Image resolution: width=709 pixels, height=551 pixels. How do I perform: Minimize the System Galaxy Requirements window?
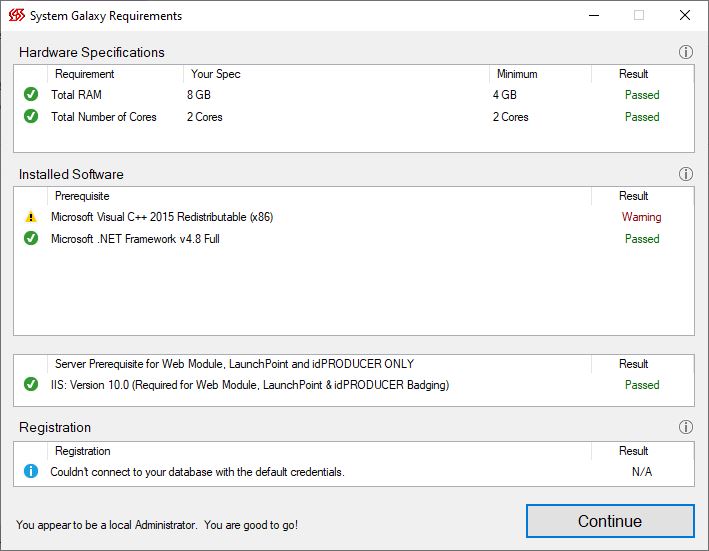(594, 15)
